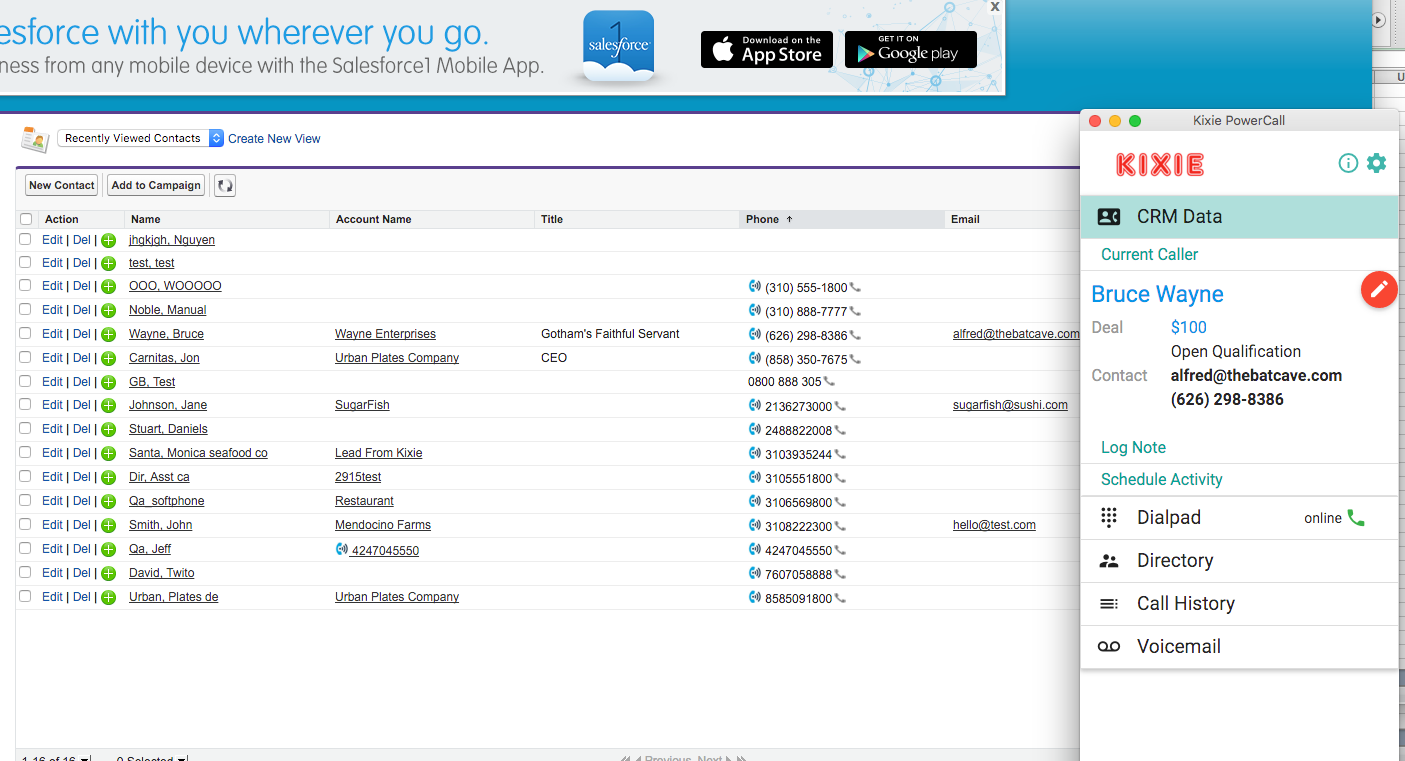Click phone handset icon after 8585091800
Viewport: 1405px width, 761px height.
840,598
